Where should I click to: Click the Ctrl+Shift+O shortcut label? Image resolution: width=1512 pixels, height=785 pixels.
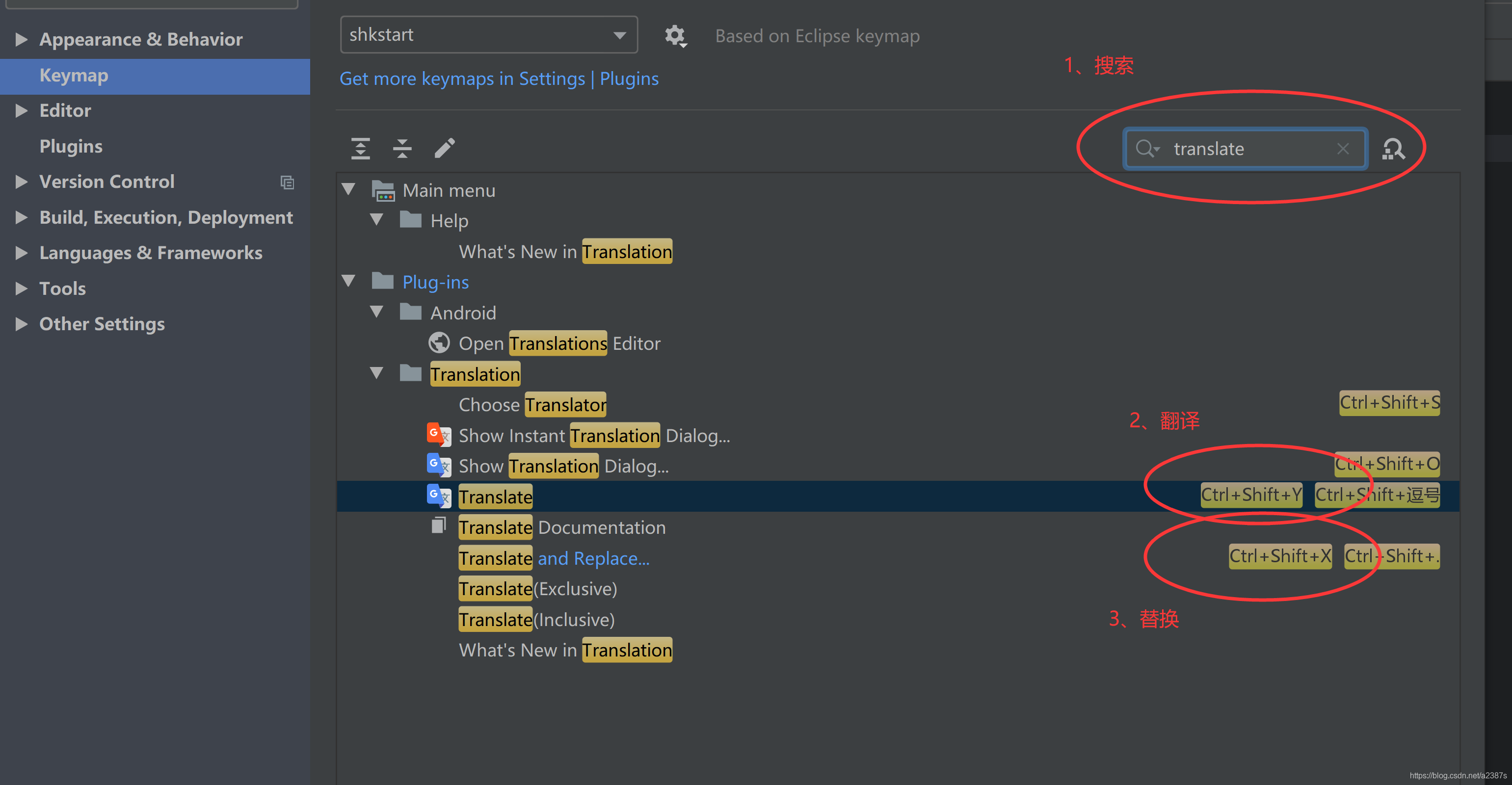[1387, 464]
